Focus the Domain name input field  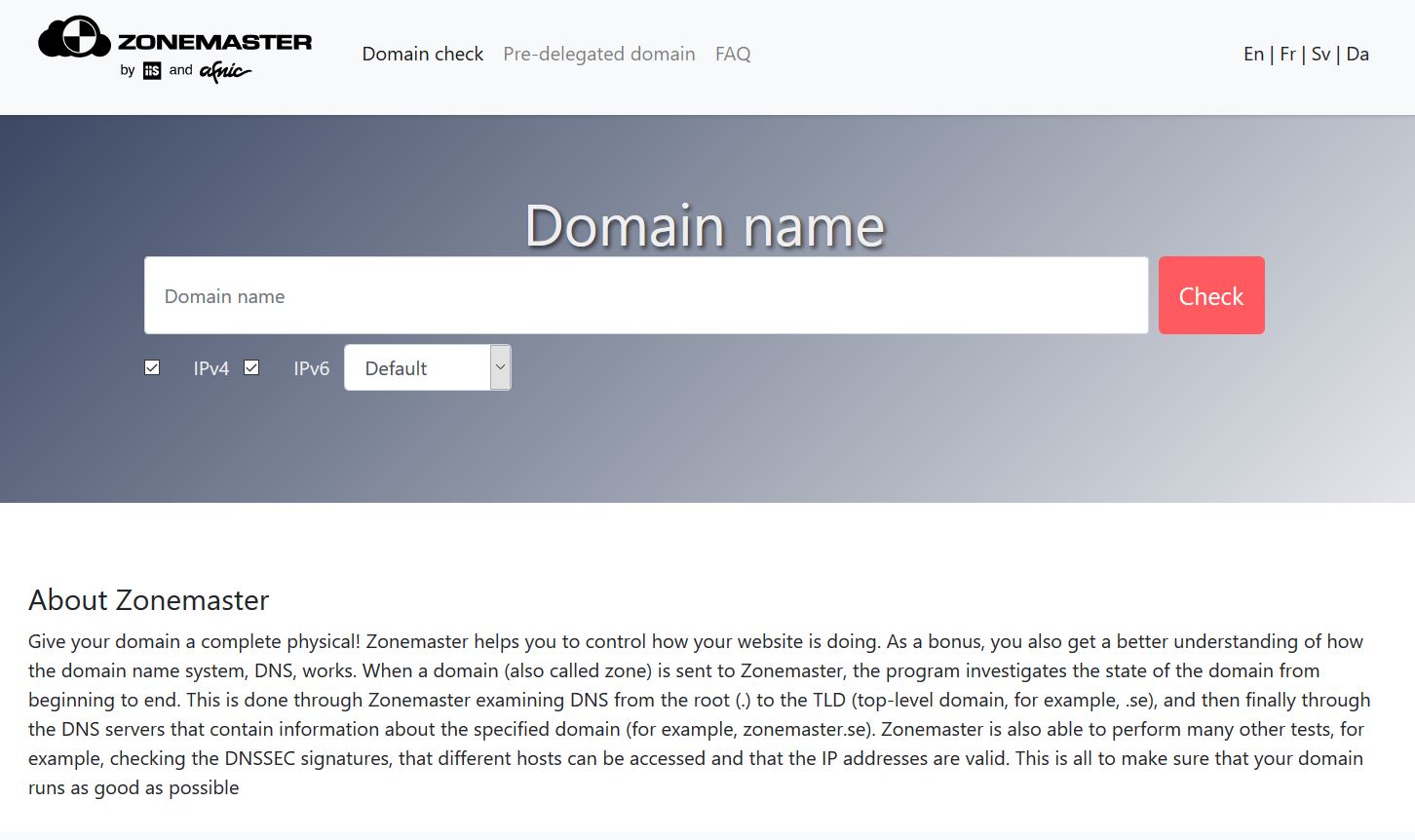[x=646, y=296]
